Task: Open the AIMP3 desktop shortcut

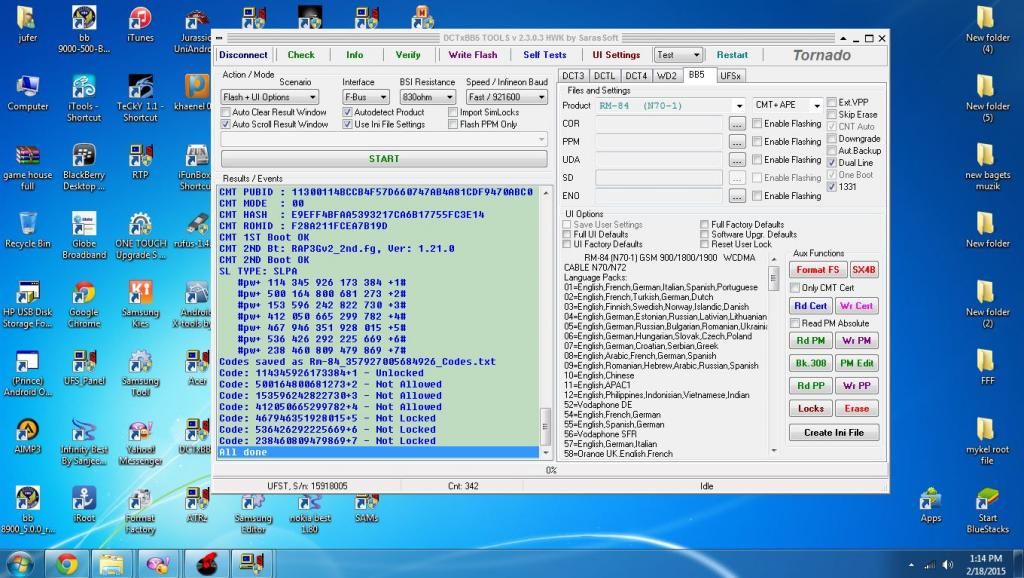Action: coord(28,432)
